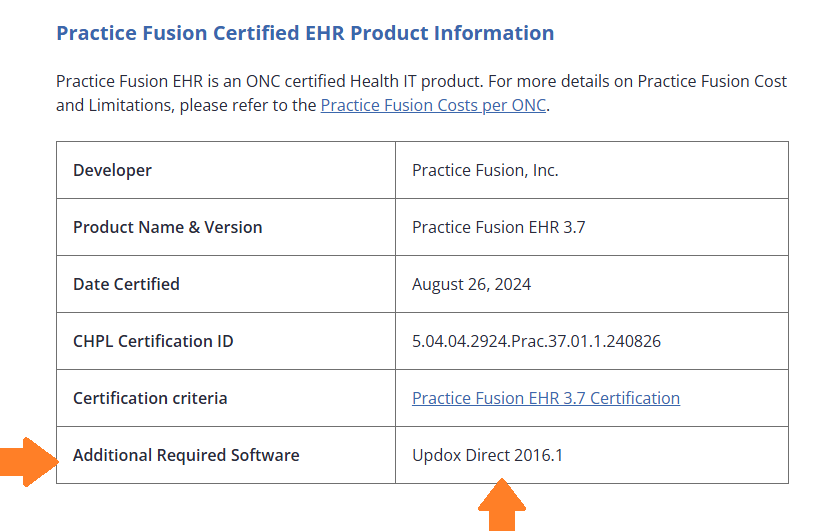Click the Practice Fusion EHR 3.7 value cell

point(498,227)
